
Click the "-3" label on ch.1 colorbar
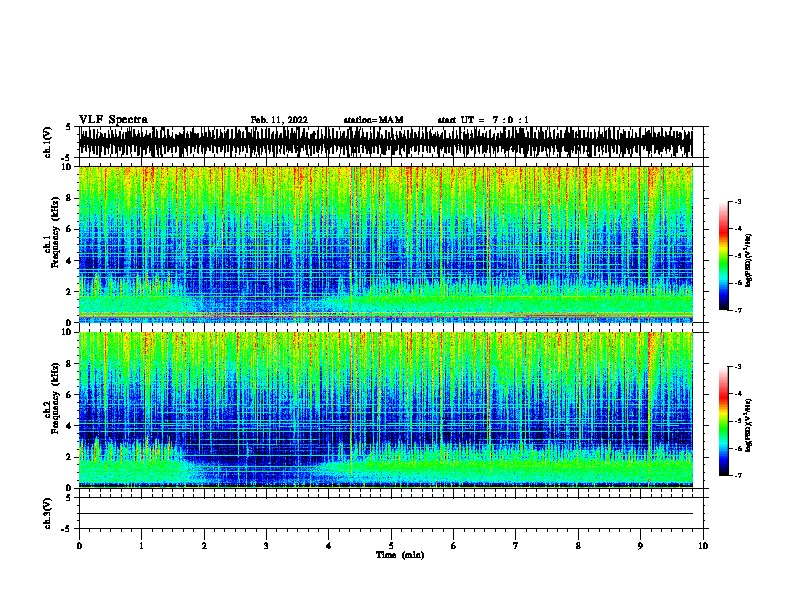pos(737,201)
